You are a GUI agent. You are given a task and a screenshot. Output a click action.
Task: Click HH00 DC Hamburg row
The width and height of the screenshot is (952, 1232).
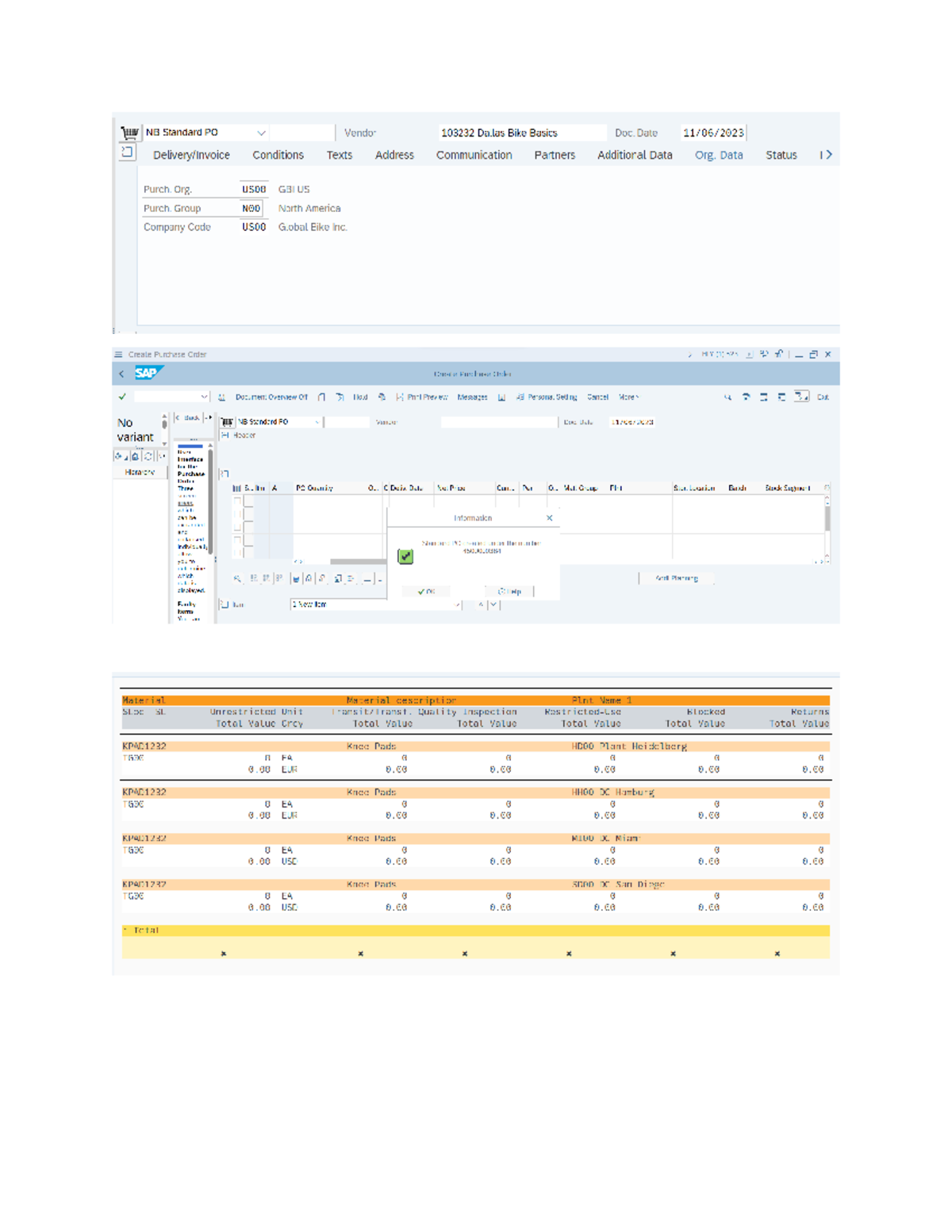(476, 793)
